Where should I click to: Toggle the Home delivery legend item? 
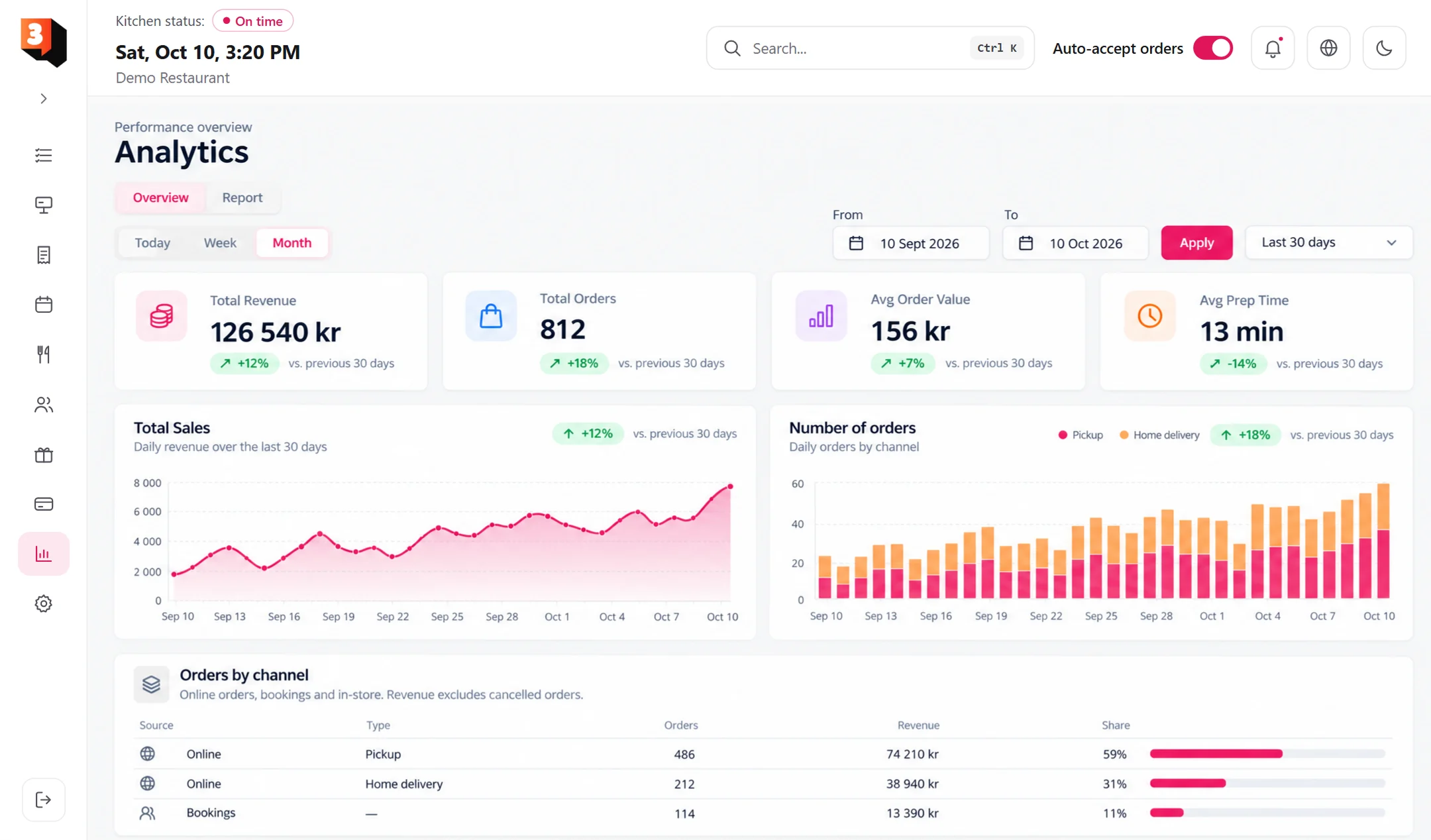click(x=1159, y=435)
